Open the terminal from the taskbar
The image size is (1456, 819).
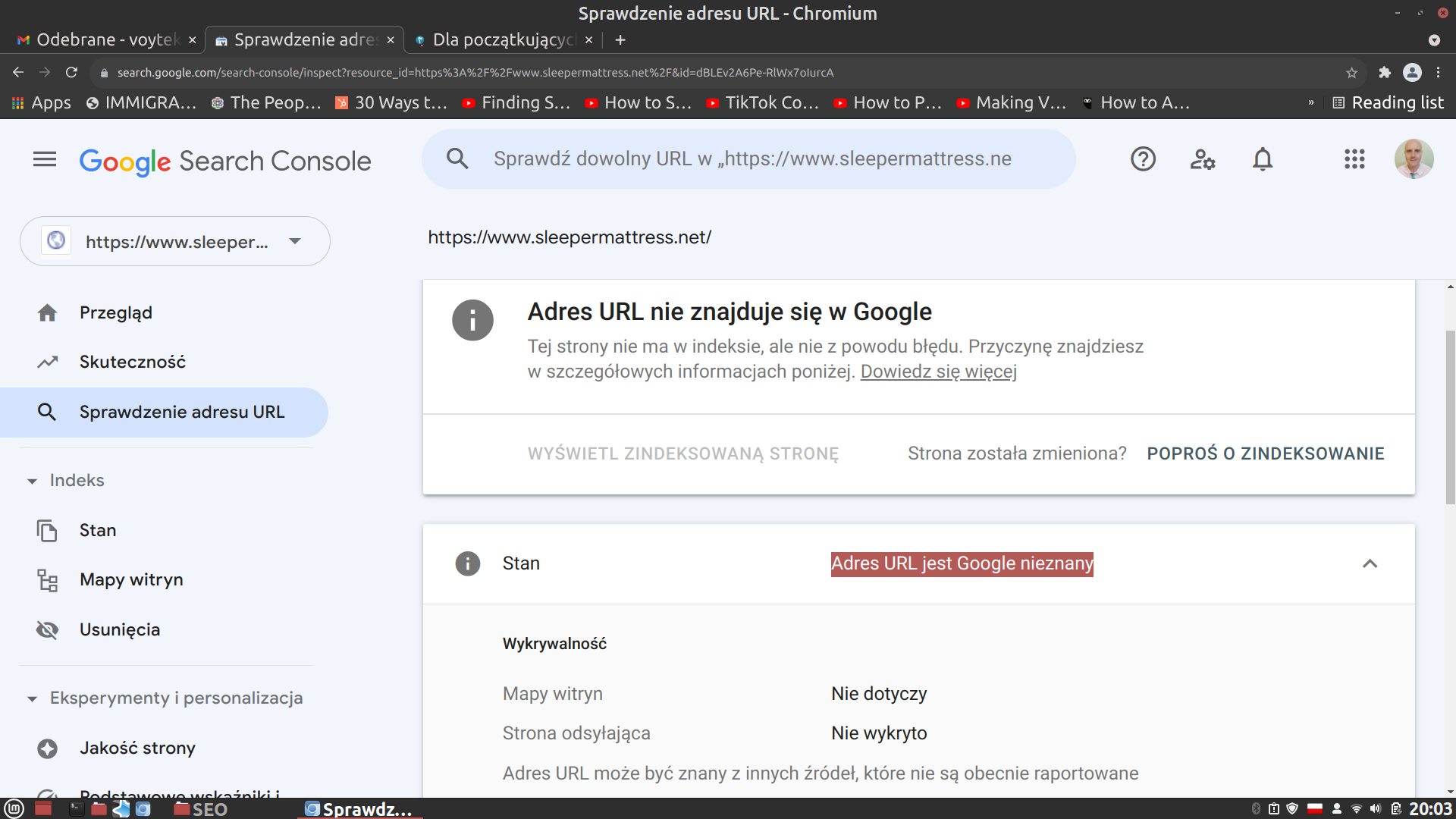tap(77, 809)
